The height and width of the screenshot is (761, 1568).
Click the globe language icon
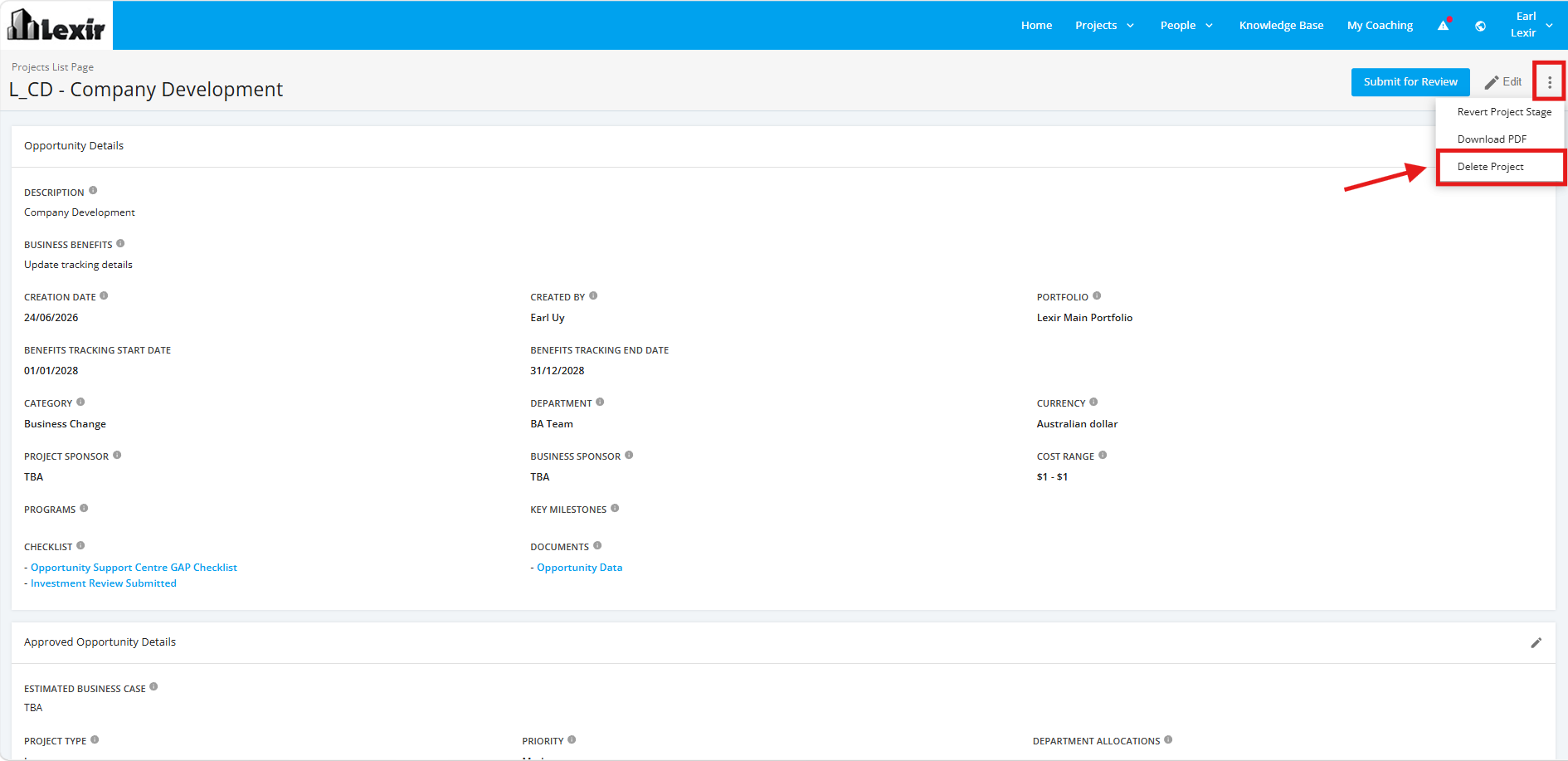point(1480,26)
